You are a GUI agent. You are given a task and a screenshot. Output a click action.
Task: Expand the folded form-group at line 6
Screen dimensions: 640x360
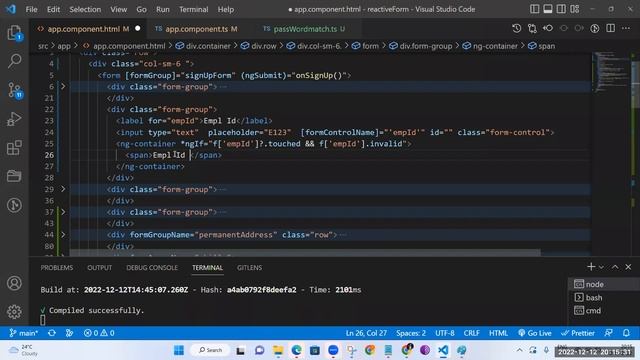coord(63,87)
